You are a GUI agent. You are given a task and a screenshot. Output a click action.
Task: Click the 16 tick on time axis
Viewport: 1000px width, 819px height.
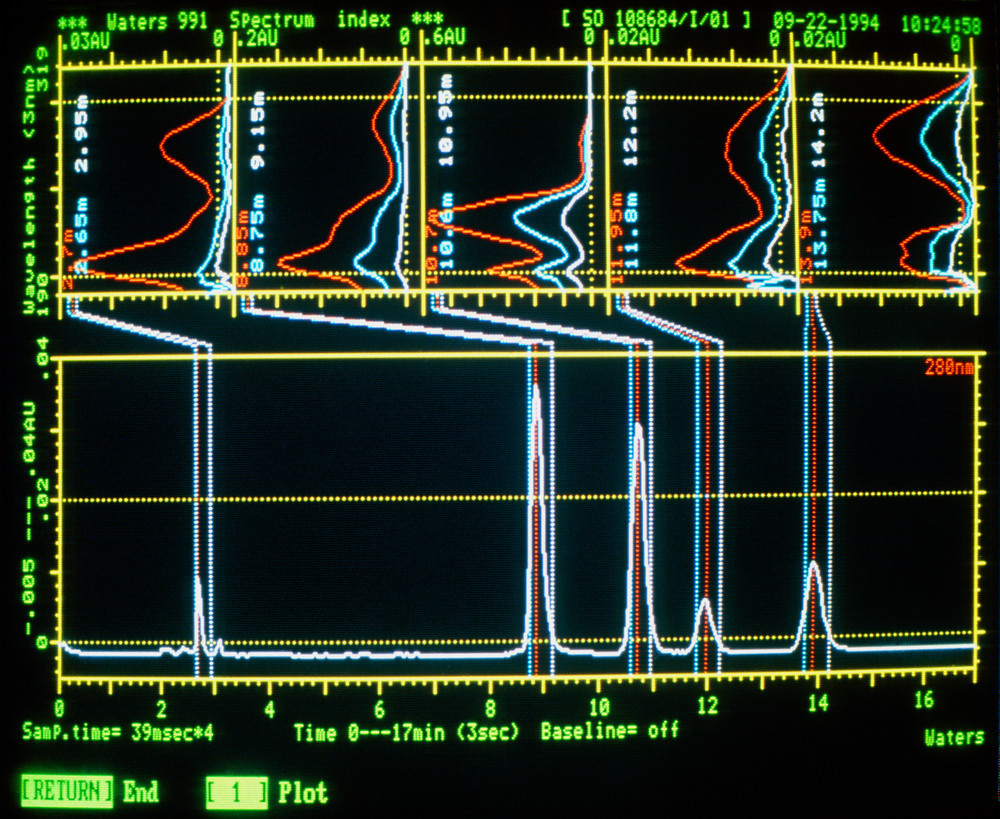pos(924,700)
